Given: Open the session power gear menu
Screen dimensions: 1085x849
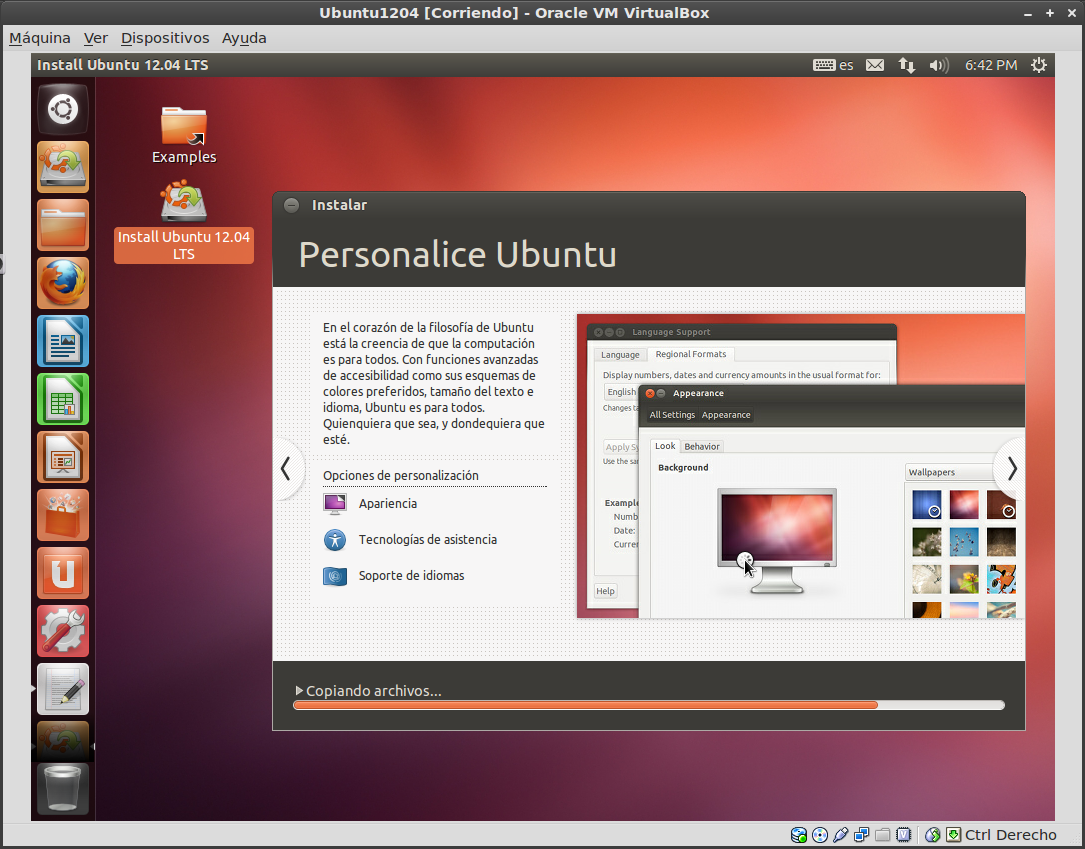Looking at the screenshot, I should (1039, 65).
